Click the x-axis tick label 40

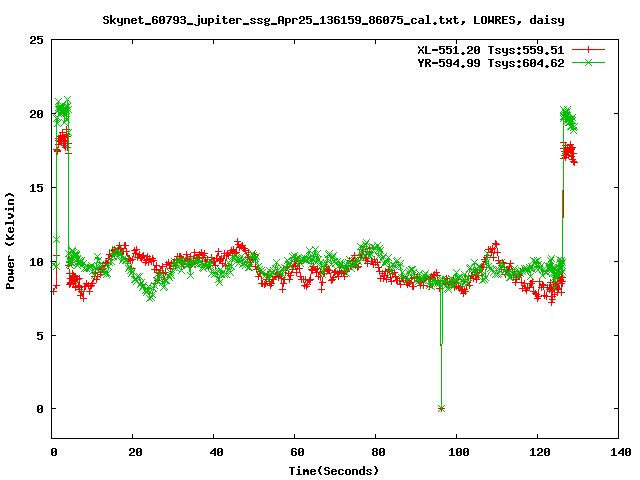point(216,452)
